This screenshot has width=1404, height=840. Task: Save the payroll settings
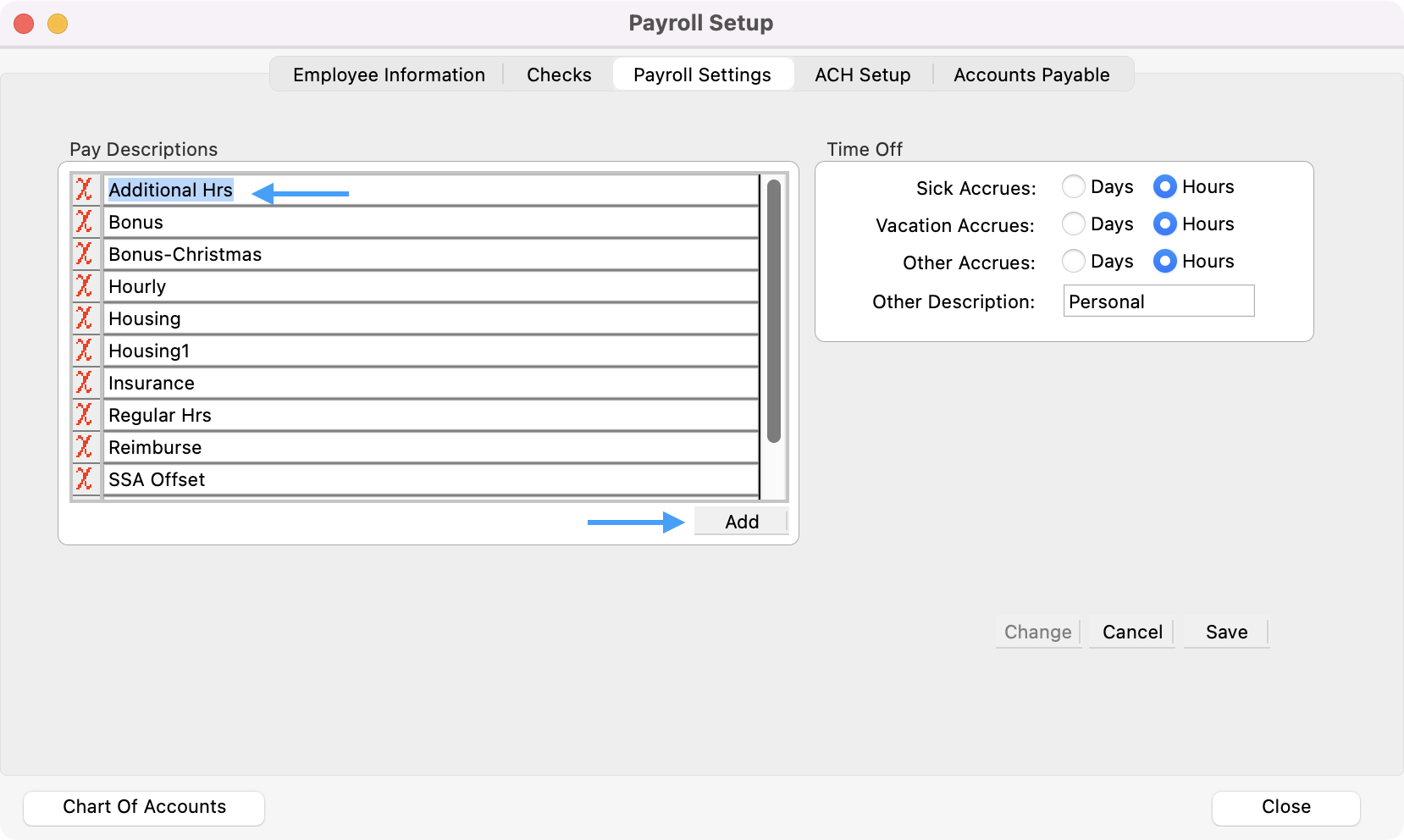[1225, 632]
